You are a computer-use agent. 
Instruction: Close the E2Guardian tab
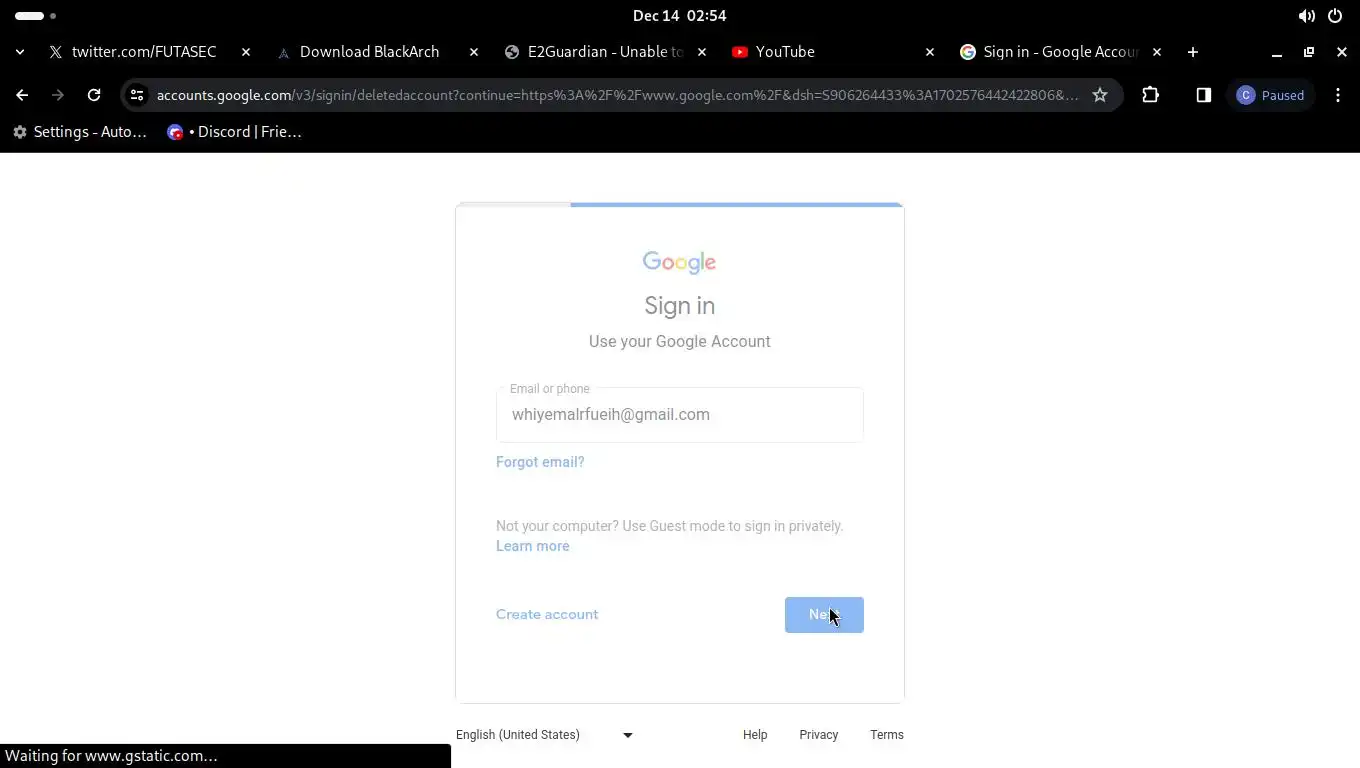[702, 52]
